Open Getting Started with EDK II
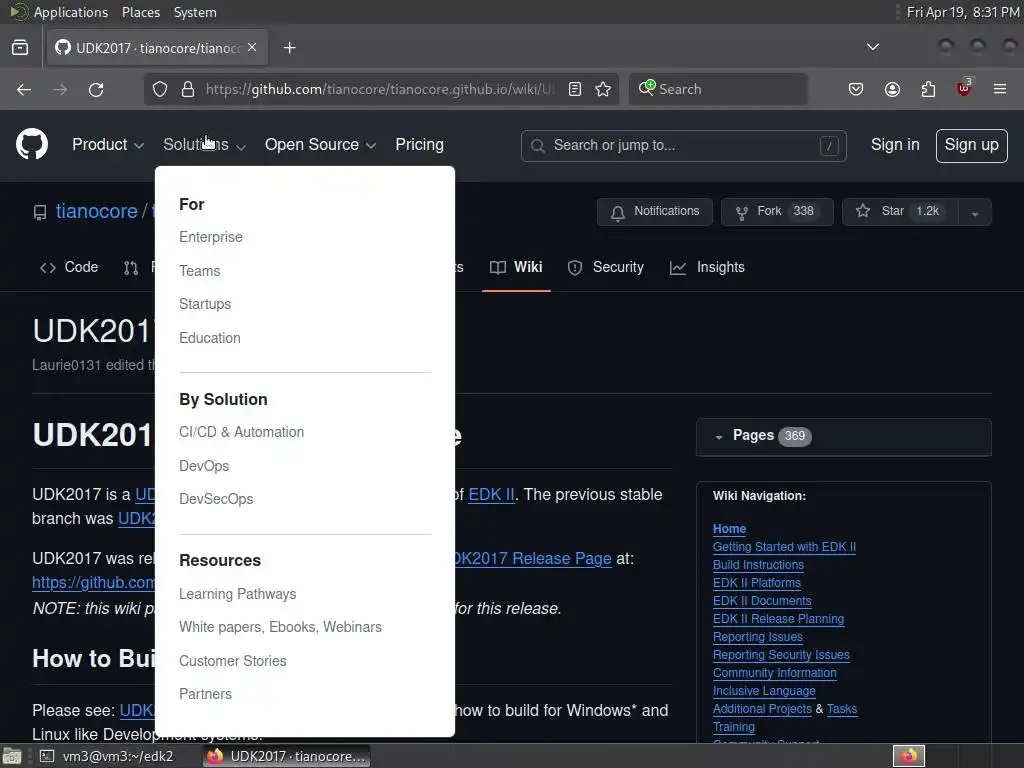The width and height of the screenshot is (1024, 768). click(784, 547)
